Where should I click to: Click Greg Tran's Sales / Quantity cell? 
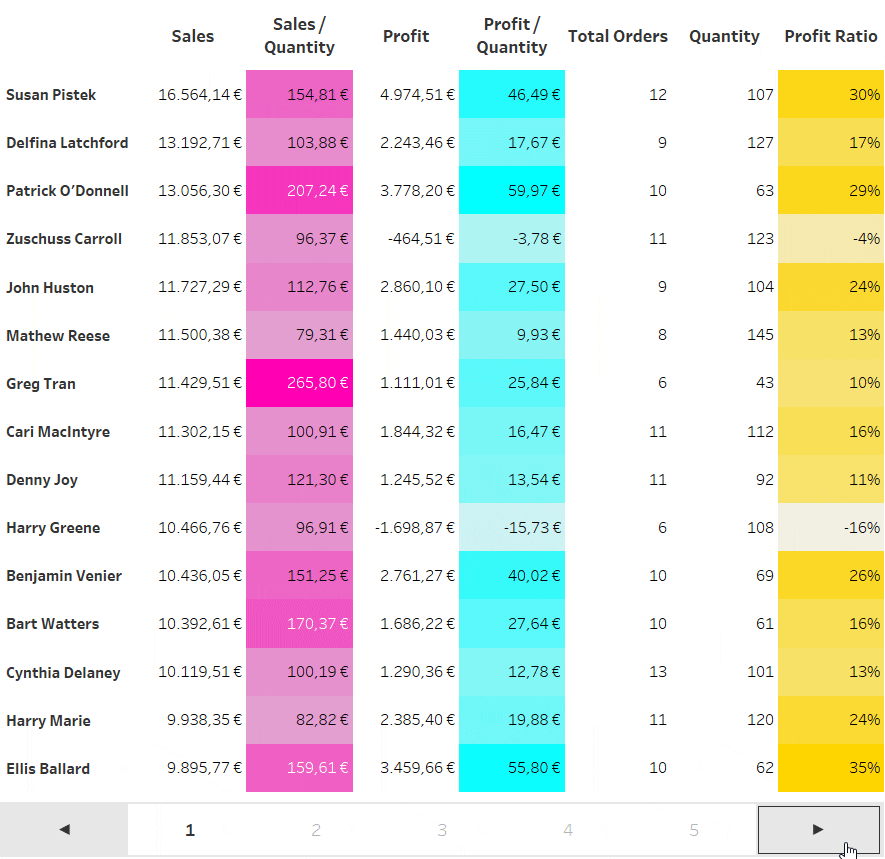pos(299,383)
